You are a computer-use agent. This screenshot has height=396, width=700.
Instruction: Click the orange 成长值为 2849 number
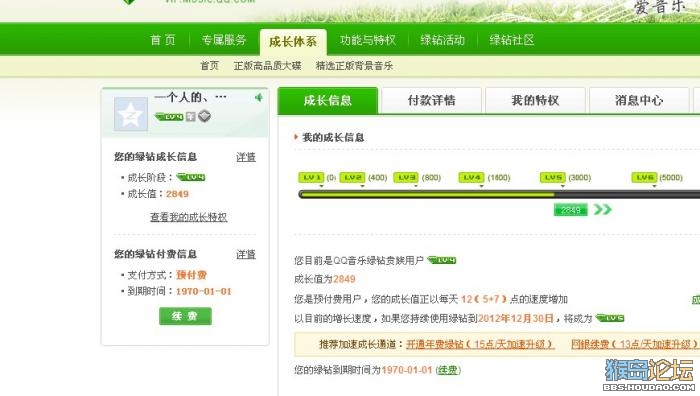344,279
